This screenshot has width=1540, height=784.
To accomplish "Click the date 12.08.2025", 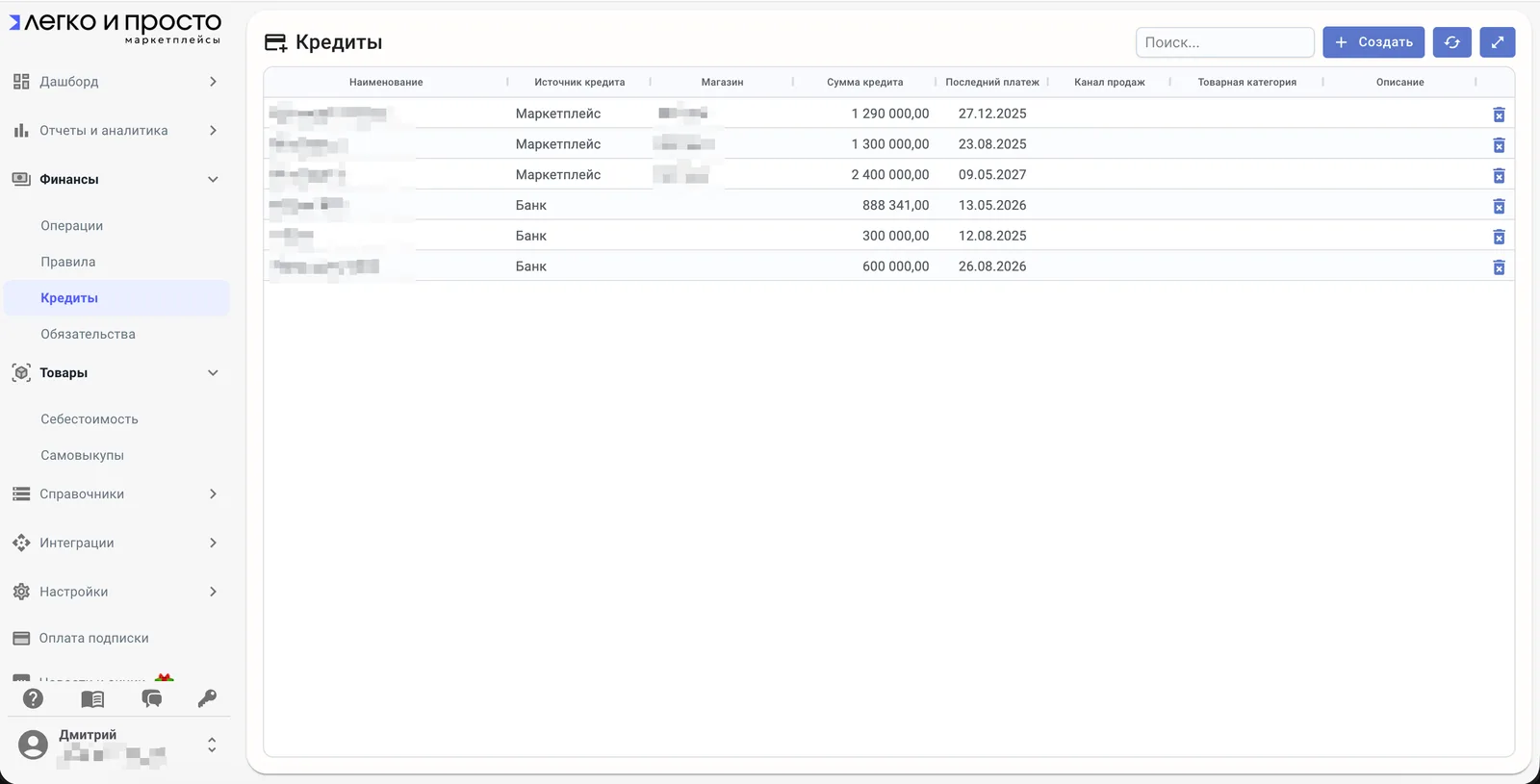I will tap(992, 236).
